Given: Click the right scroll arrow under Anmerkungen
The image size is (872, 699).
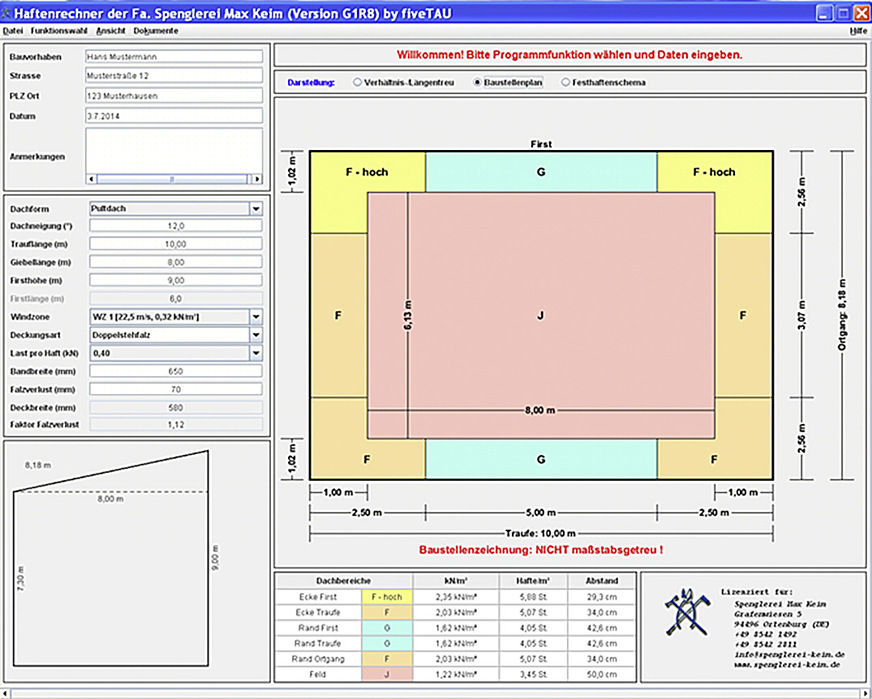Looking at the screenshot, I should 258,180.
